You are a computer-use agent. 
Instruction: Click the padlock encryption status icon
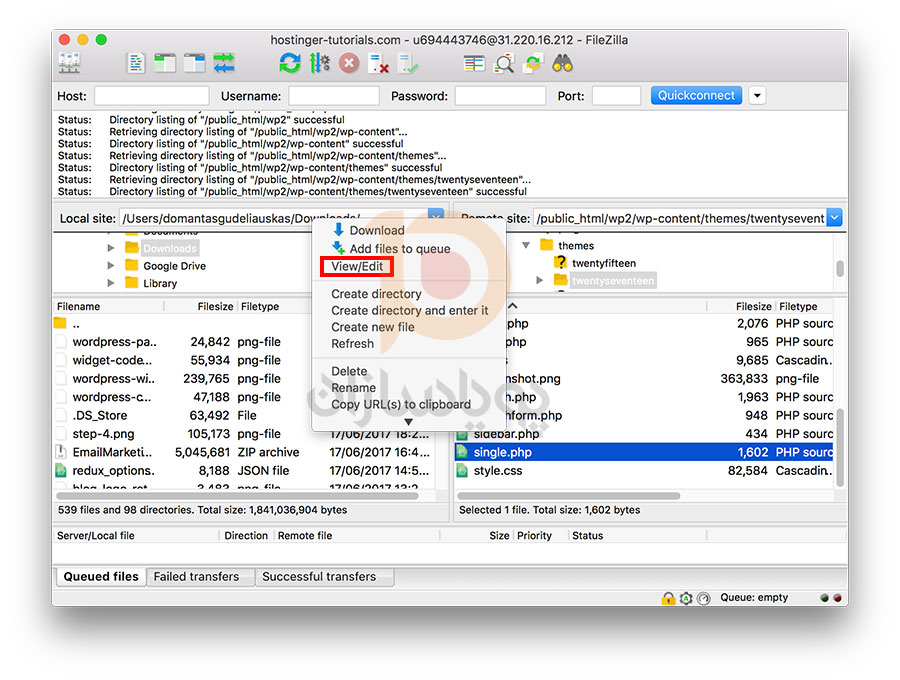coord(667,598)
